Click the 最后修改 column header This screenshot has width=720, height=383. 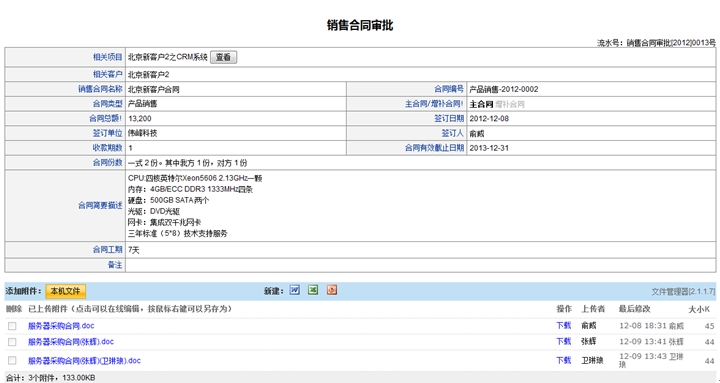tap(635, 309)
